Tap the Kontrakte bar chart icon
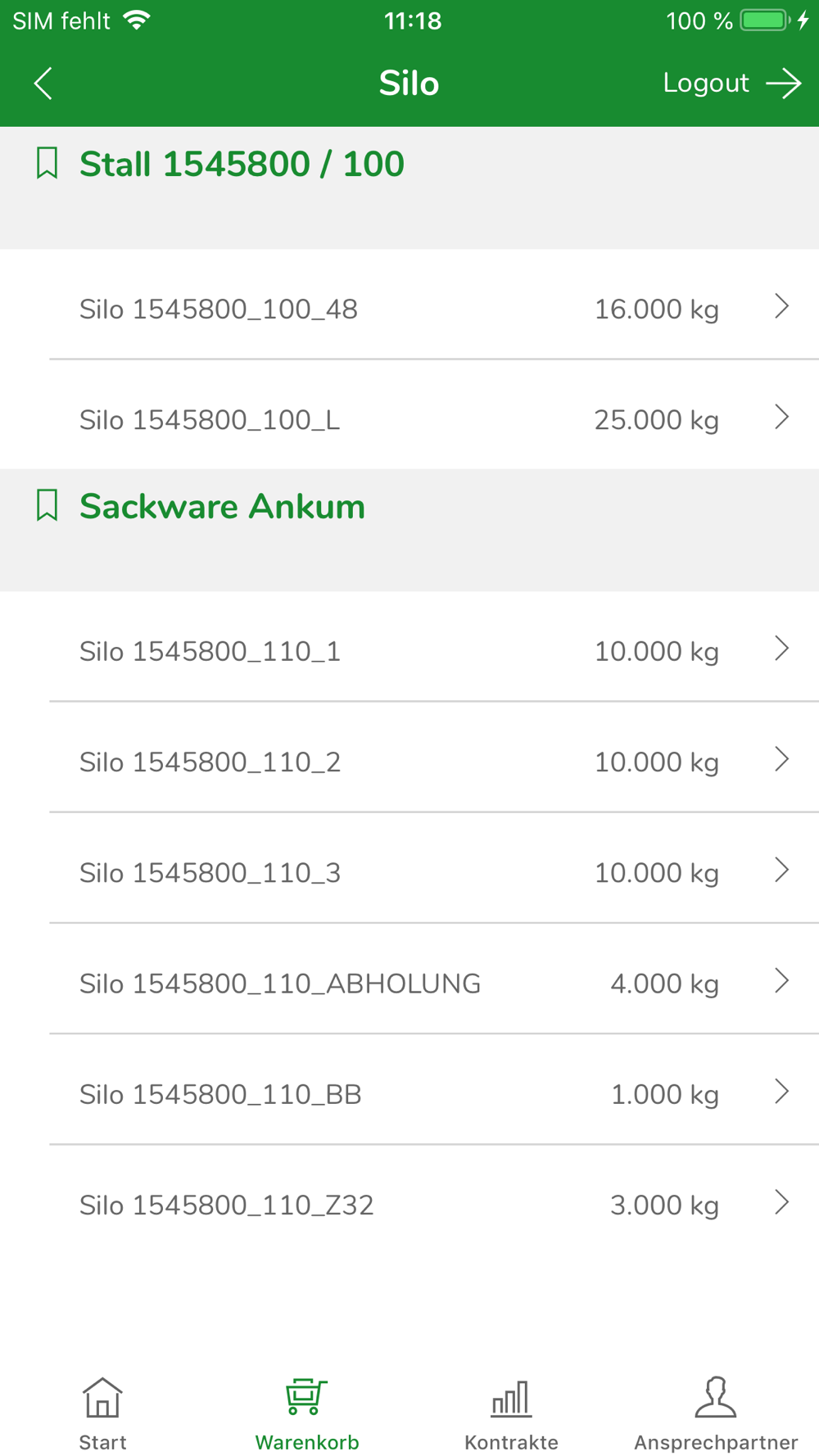 pos(511,1397)
